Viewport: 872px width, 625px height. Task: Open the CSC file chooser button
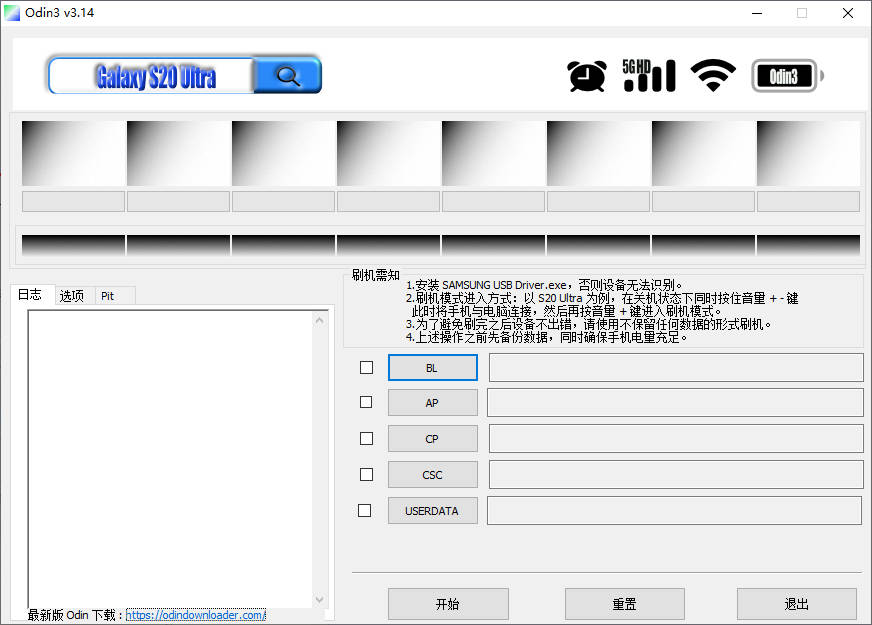point(433,475)
